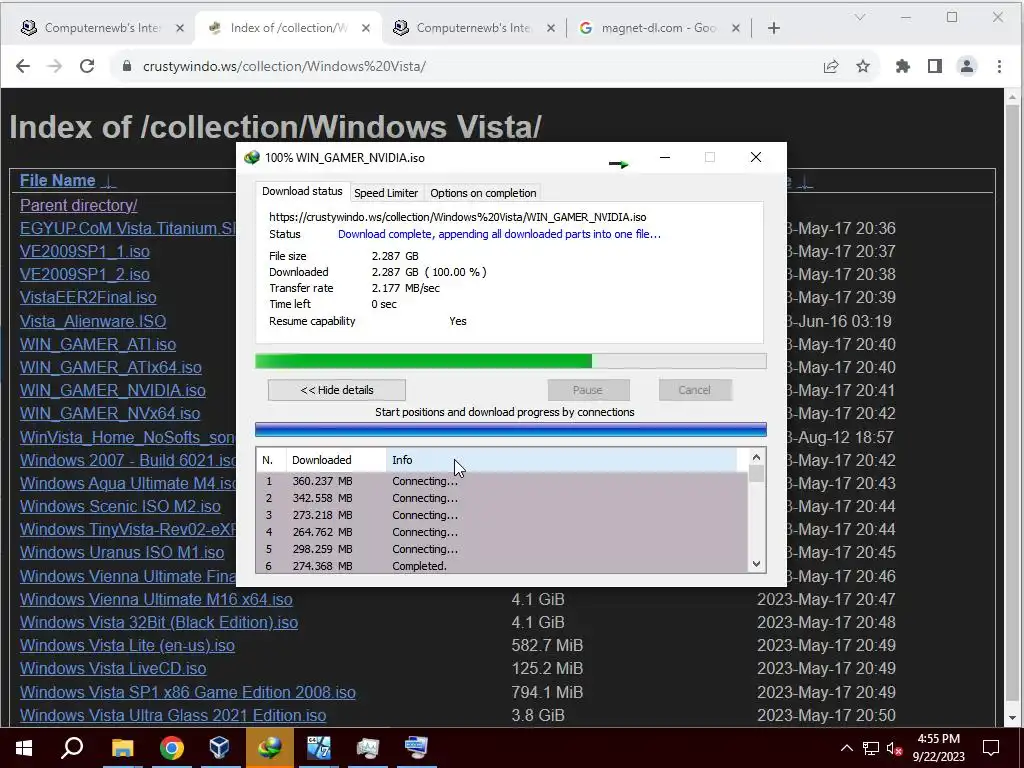Image resolution: width=1024 pixels, height=768 pixels.
Task: Bookmark this page with the star icon
Action: click(863, 66)
